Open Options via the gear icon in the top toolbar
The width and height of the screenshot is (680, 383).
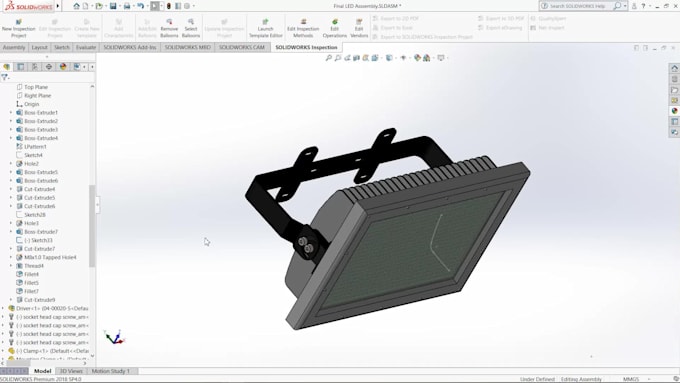(187, 6)
